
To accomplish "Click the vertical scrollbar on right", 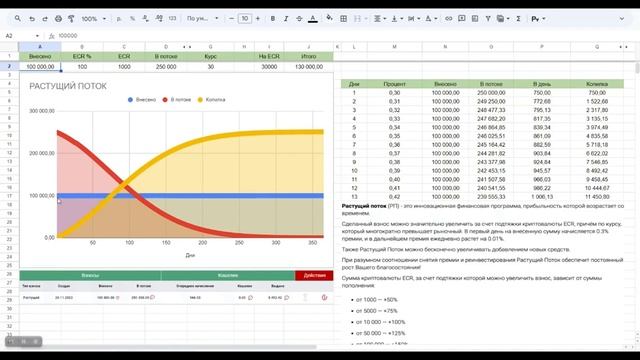I will click(637, 68).
